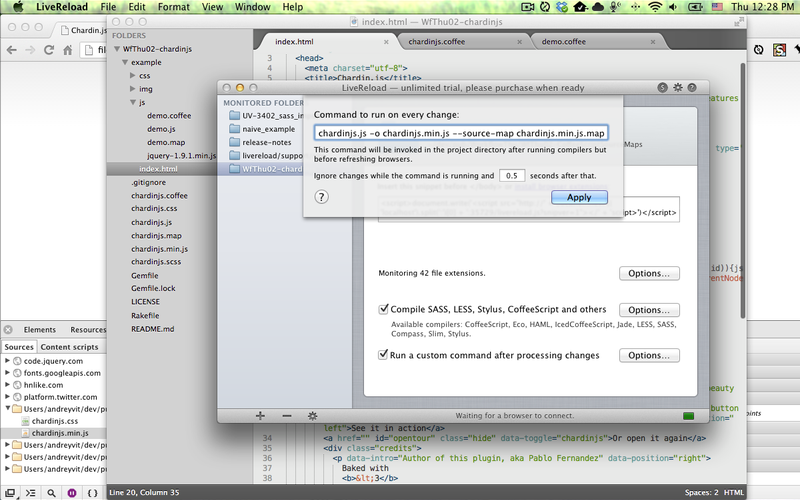Open chardinjs.scss in the sidebar
Image resolution: width=800 pixels, height=500 pixels.
pos(156,262)
